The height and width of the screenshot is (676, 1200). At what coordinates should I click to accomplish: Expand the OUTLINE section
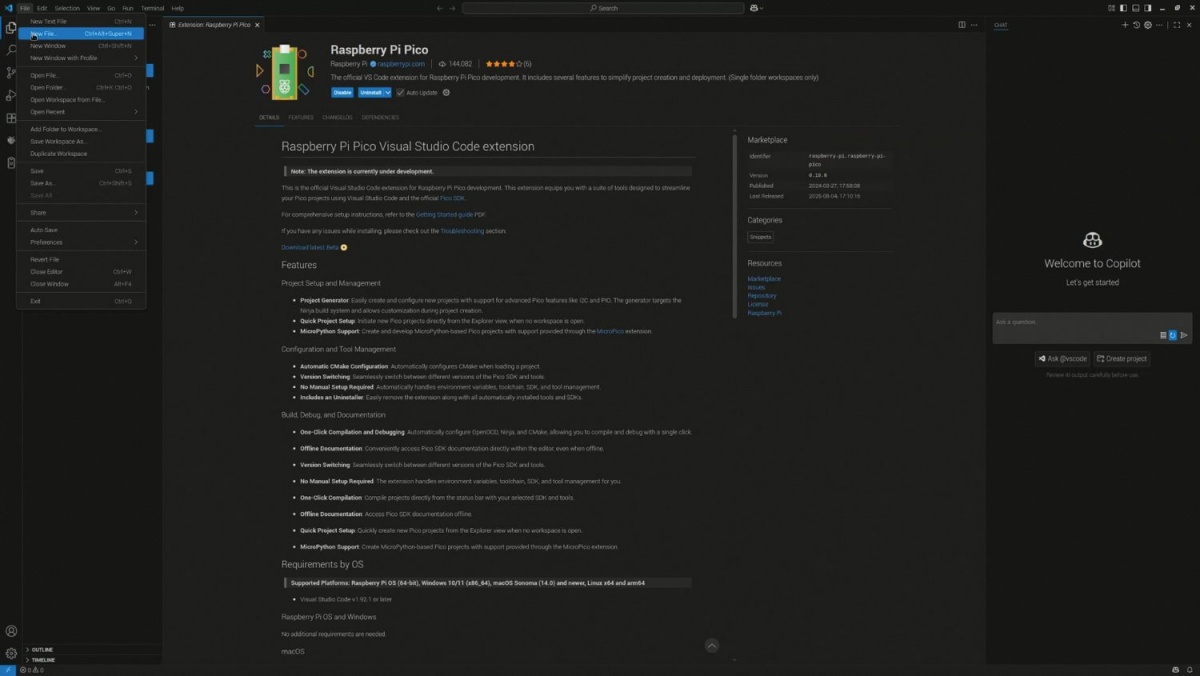pos(42,649)
